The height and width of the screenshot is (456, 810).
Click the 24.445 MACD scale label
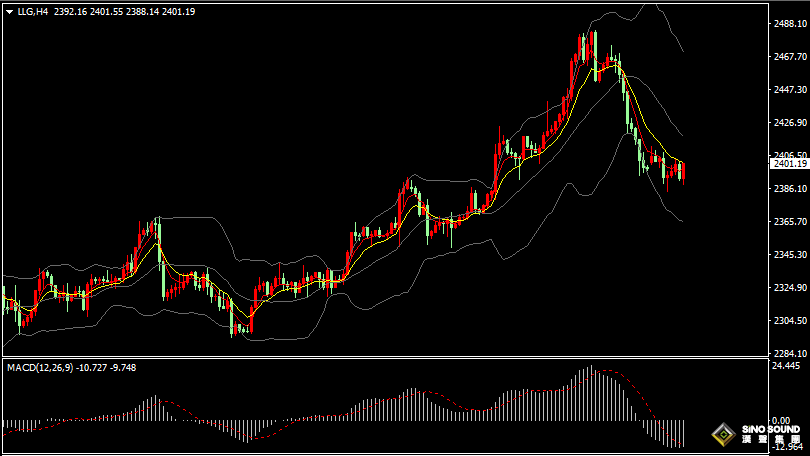[x=785, y=366]
